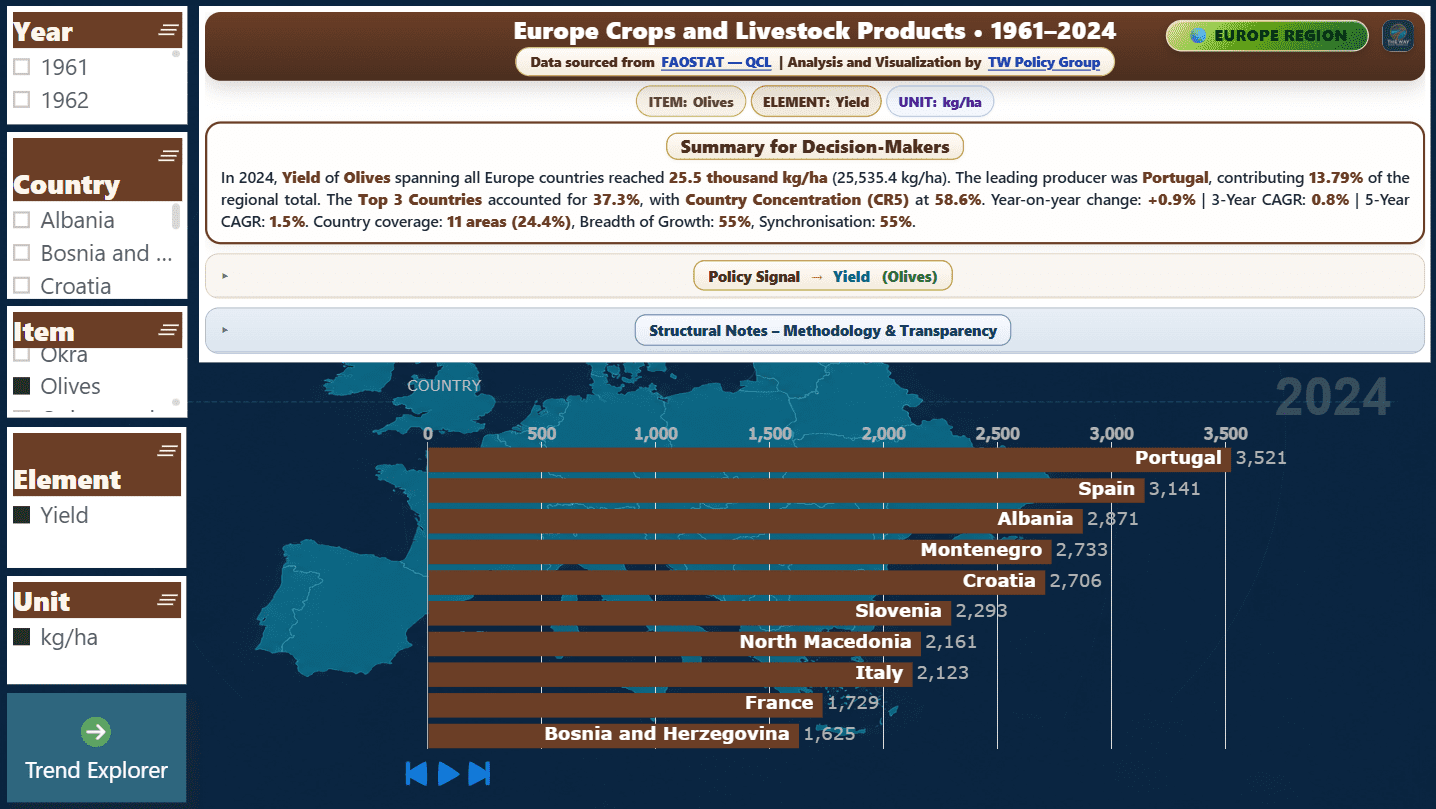Open the Item slicer options menu icon
This screenshot has height=809, width=1436.
pos(168,328)
